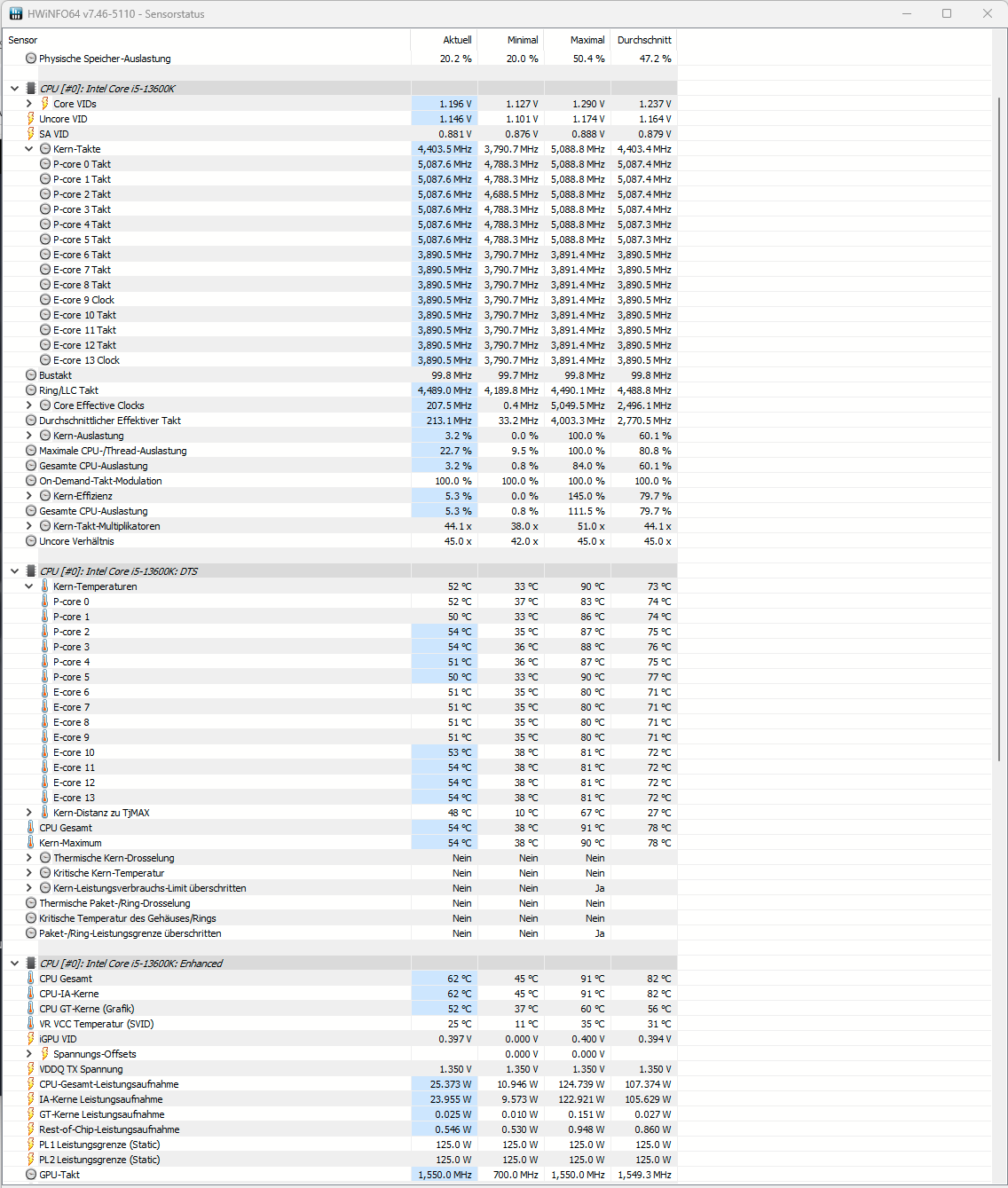The height and width of the screenshot is (1188, 1008).
Task: Expand Thermische Kern-Drosselung
Action: point(29,858)
